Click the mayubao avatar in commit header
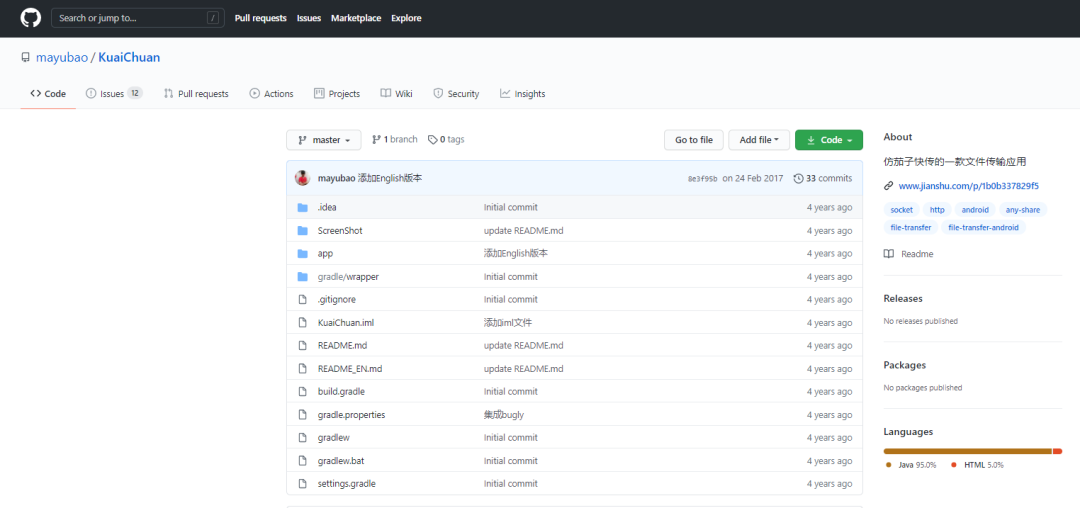Viewport: 1080px width, 508px height. 302,178
